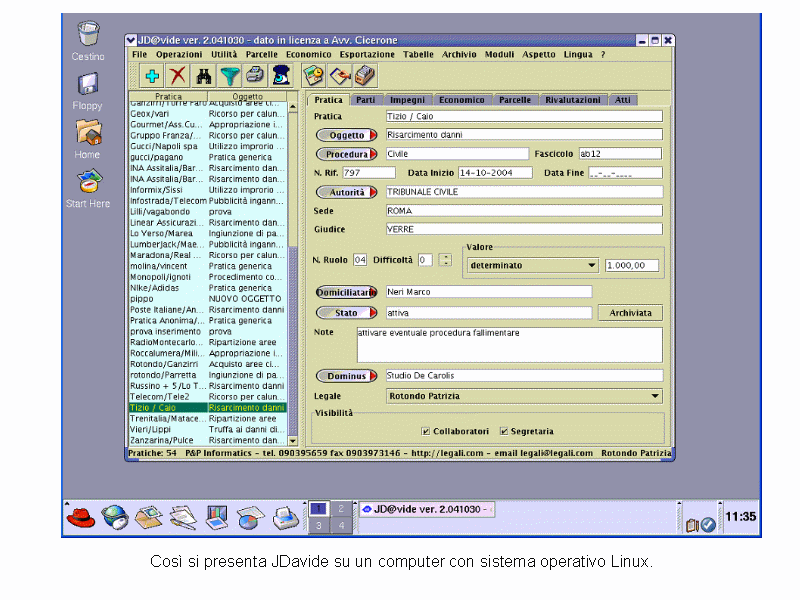Click the cyan plus add-record icon
The image size is (800, 600).
click(x=152, y=77)
